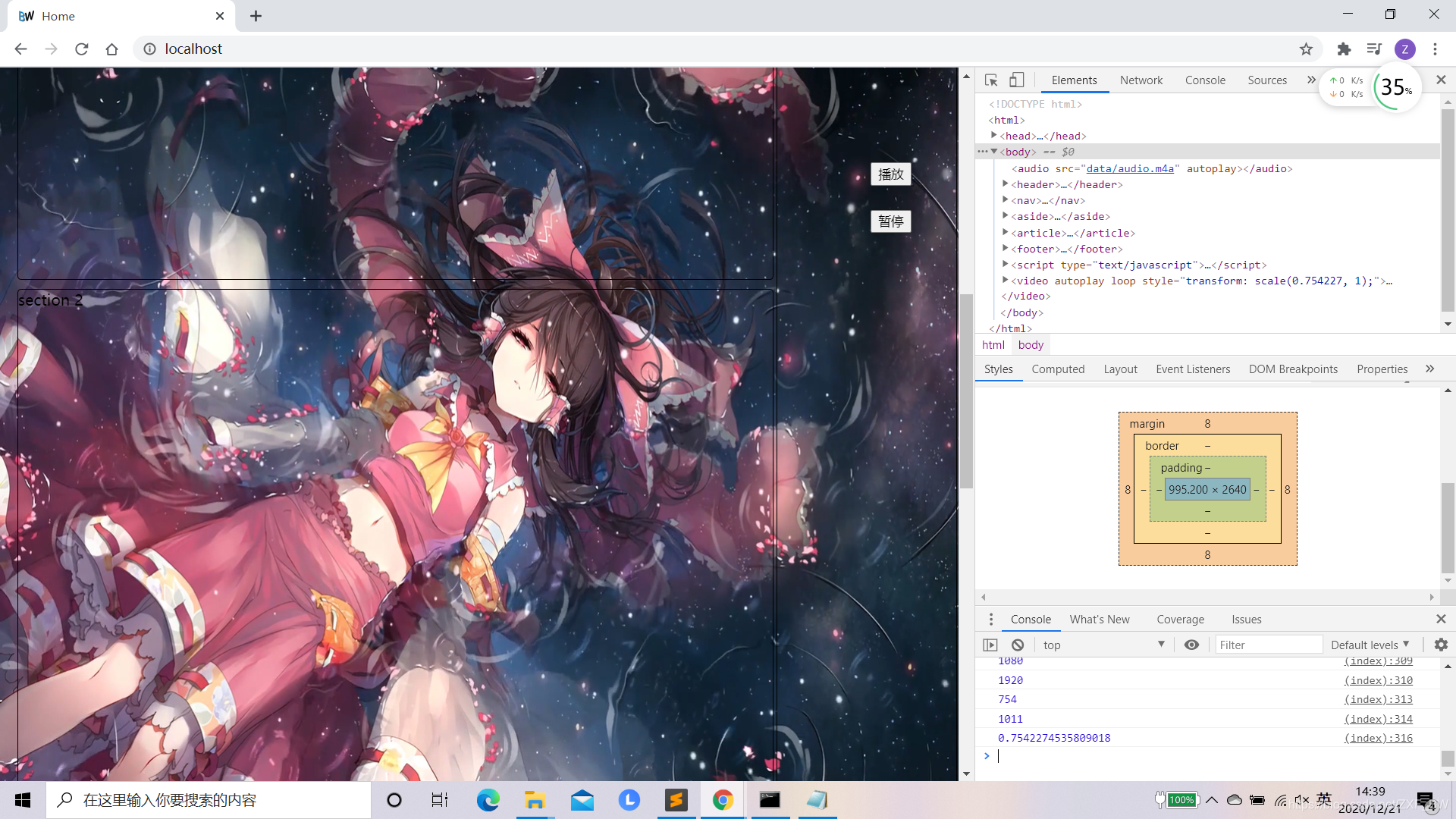Close the console drawer
1456x819 pixels.
pos(1441,620)
